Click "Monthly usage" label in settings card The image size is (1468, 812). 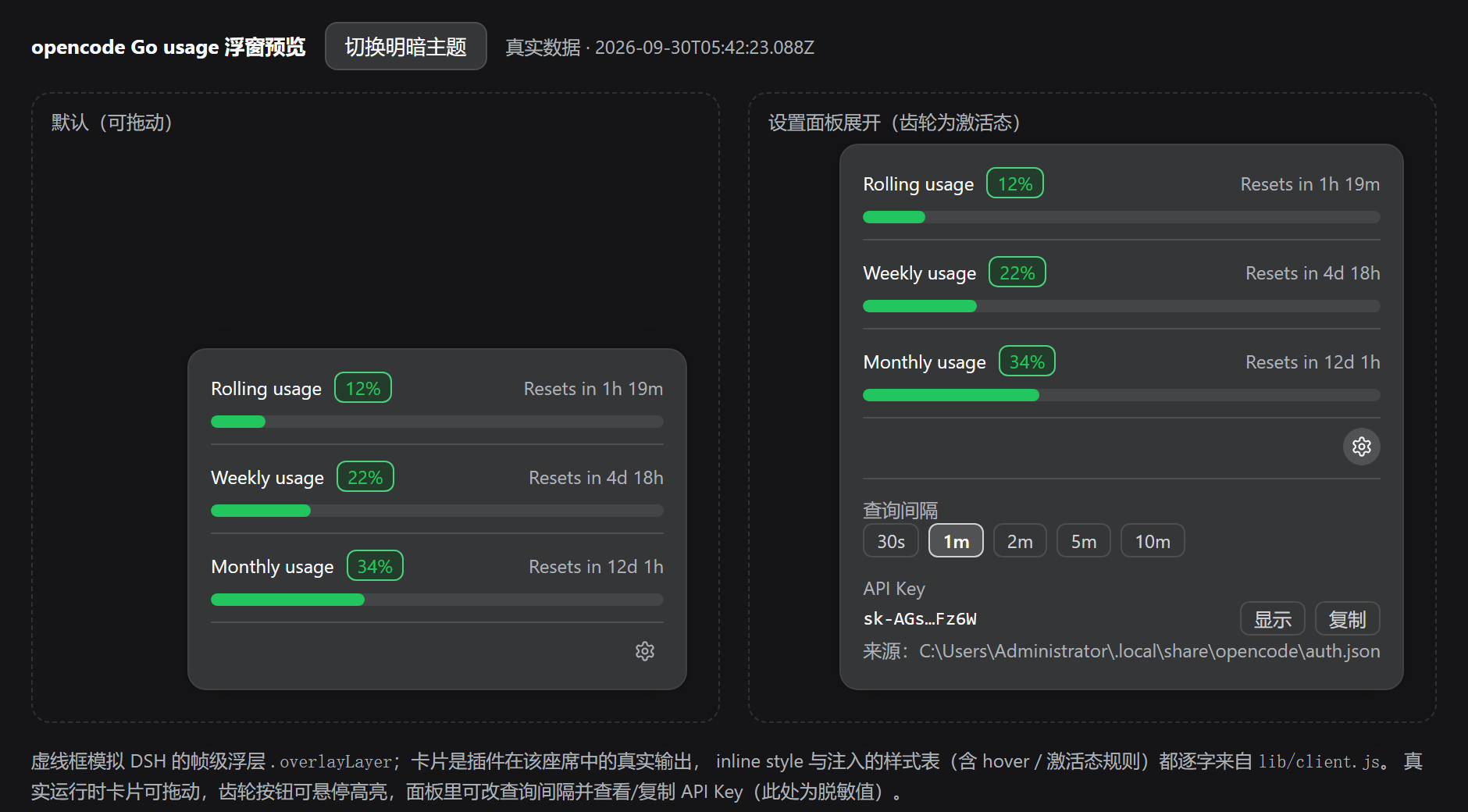pyautogui.click(x=925, y=362)
